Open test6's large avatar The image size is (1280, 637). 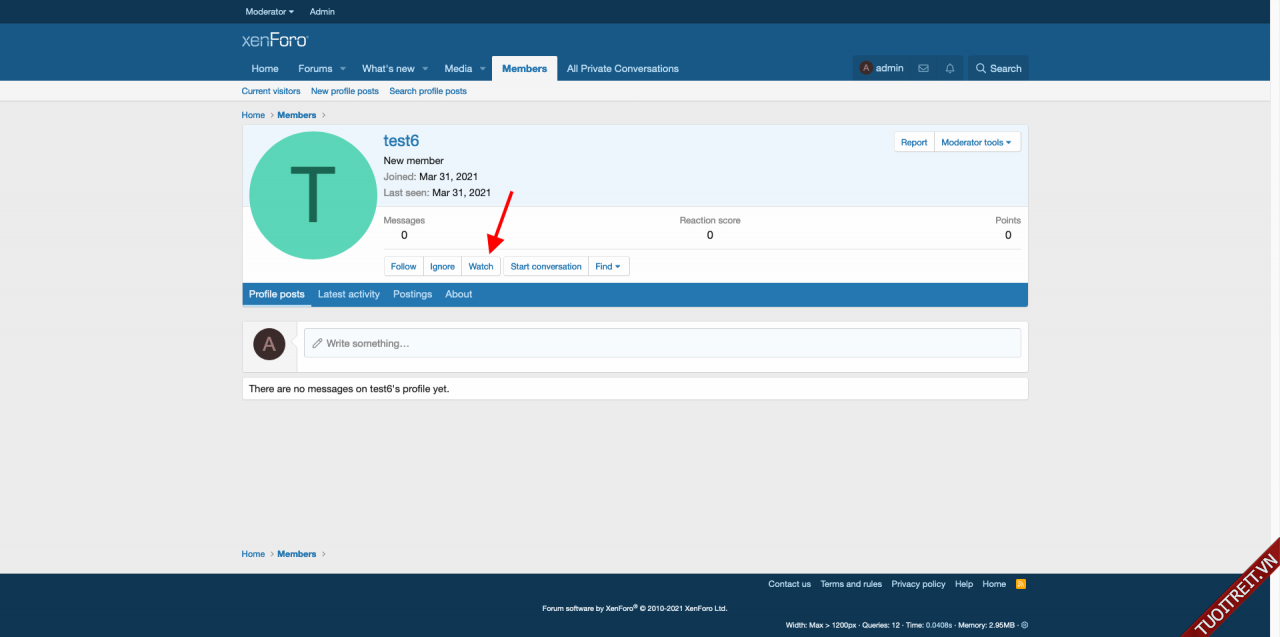(312, 195)
